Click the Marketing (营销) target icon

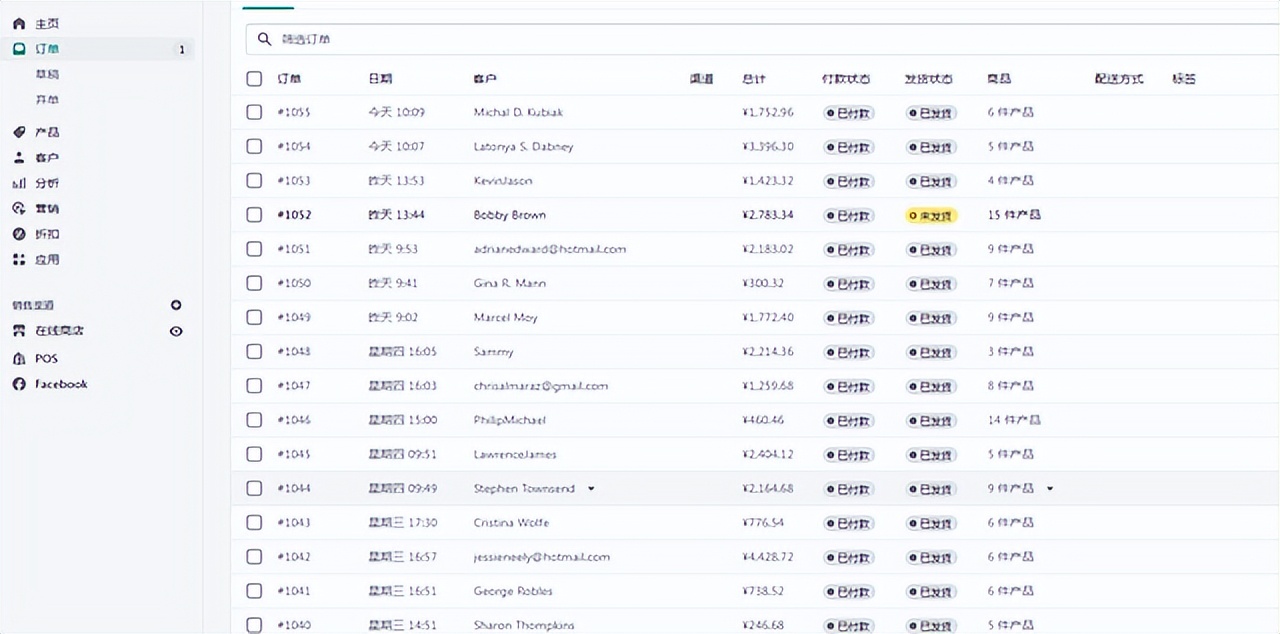pos(19,209)
